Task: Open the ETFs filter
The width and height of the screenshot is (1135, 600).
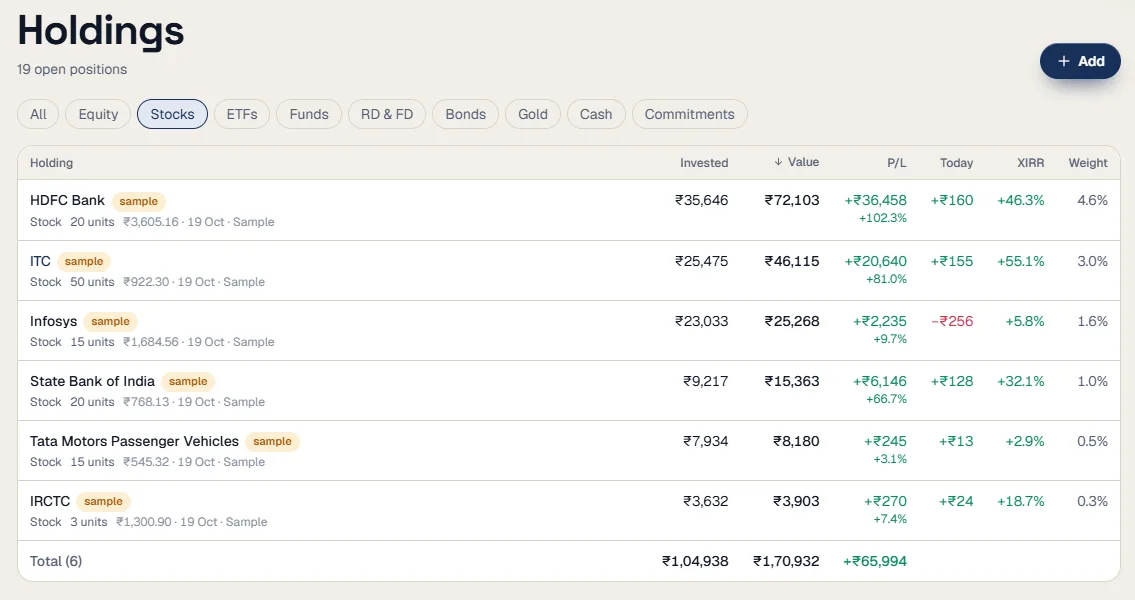Action: coord(242,114)
